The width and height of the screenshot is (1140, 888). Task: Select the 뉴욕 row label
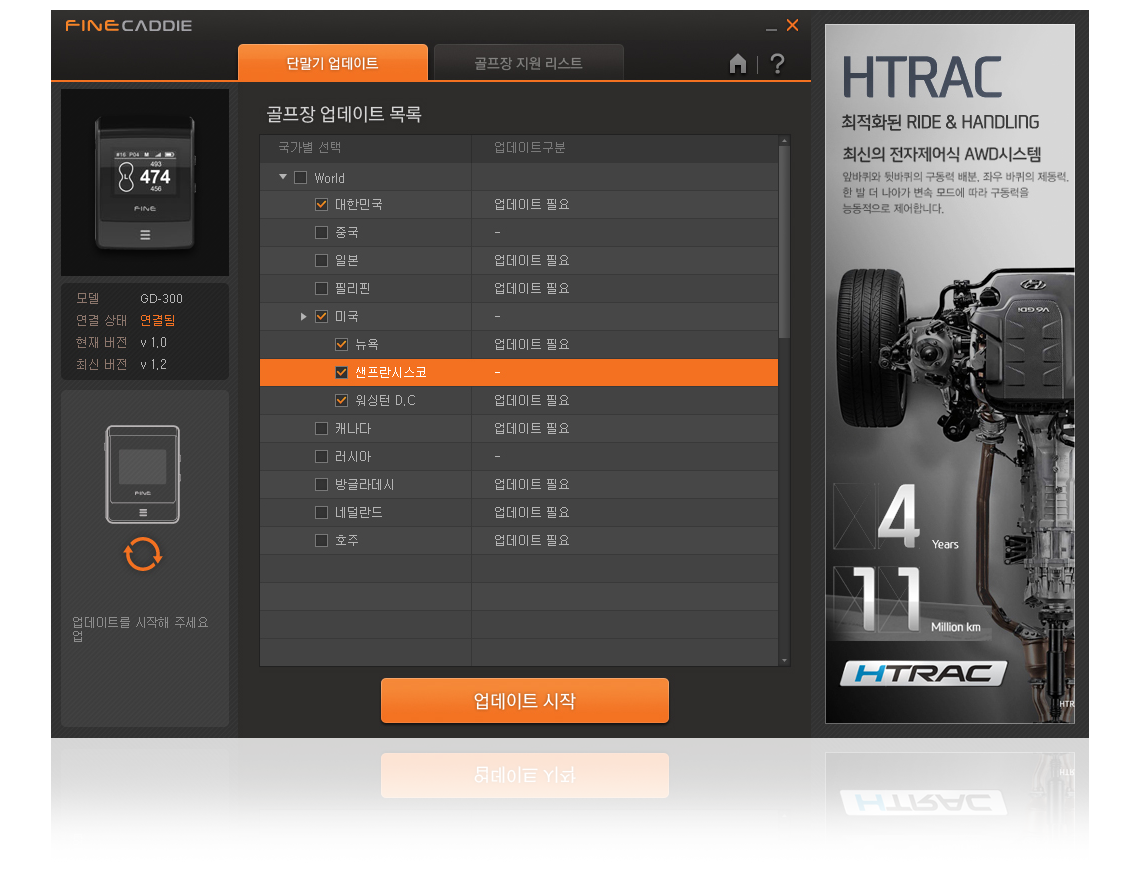[x=367, y=345]
